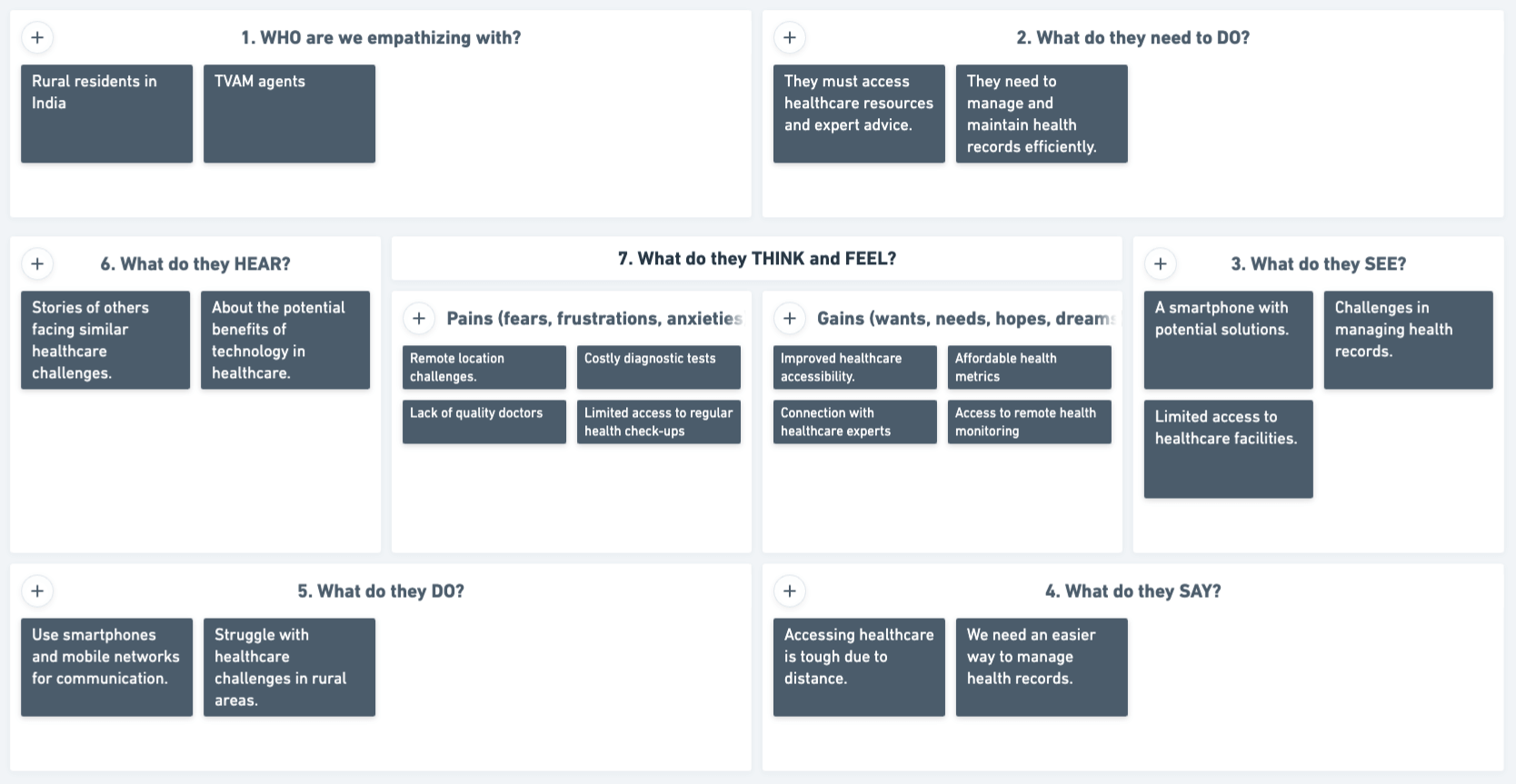Click the 'What do they THINK and FEEL?' header
This screenshot has height=784, width=1516.
coord(756,259)
